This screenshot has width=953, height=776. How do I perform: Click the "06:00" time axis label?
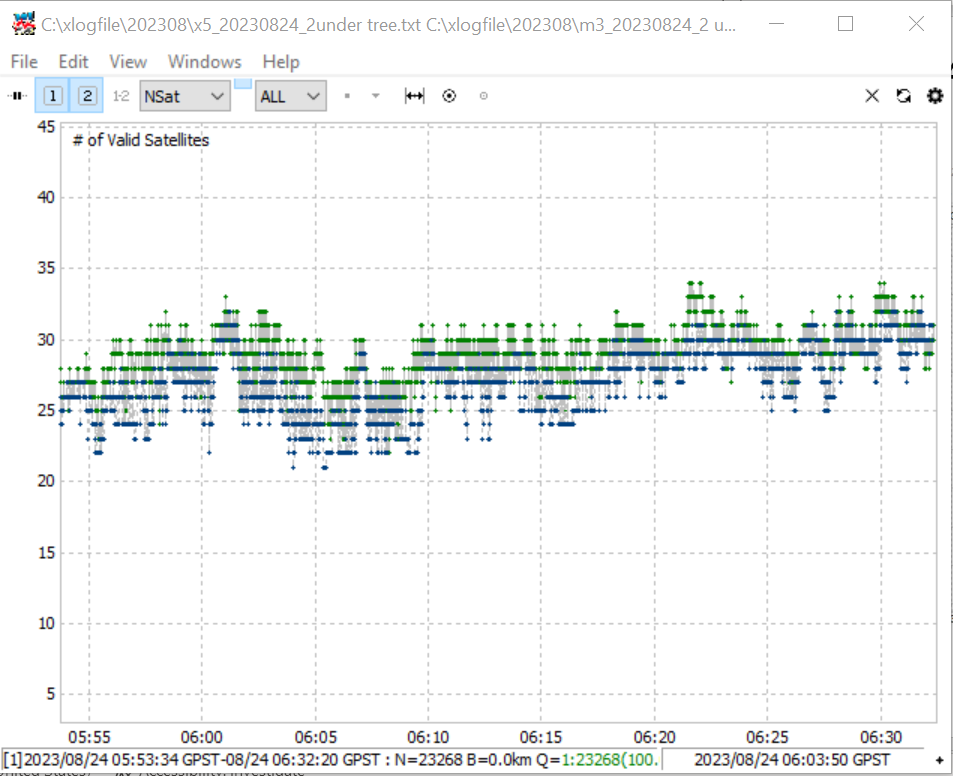(x=202, y=737)
